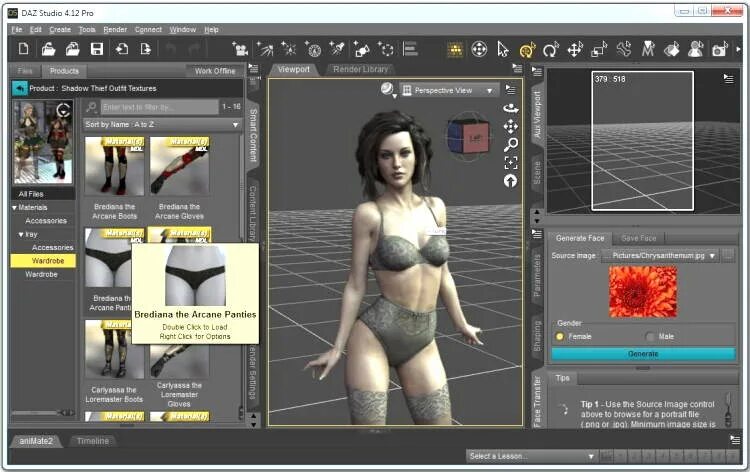Save the scene with the floppy disk icon

[x=97, y=49]
